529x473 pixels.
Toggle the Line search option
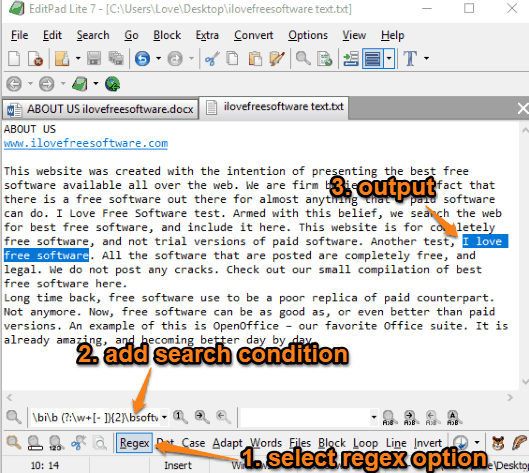tap(396, 443)
